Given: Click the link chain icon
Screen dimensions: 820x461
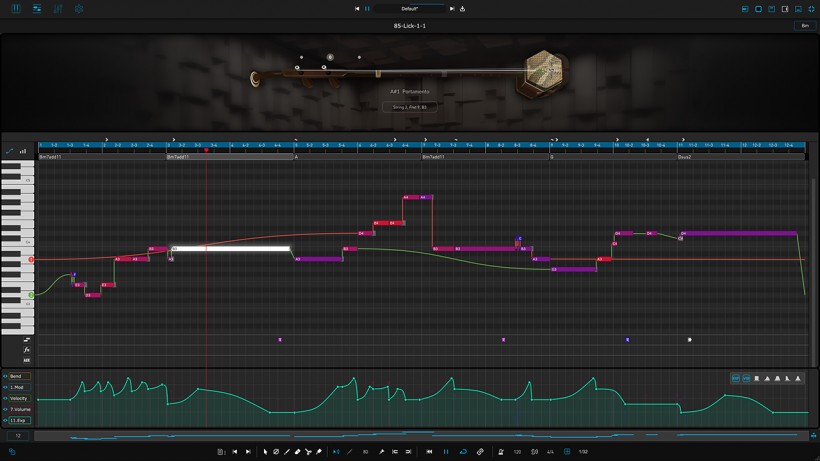Looking at the screenshot, I should click(x=480, y=452).
